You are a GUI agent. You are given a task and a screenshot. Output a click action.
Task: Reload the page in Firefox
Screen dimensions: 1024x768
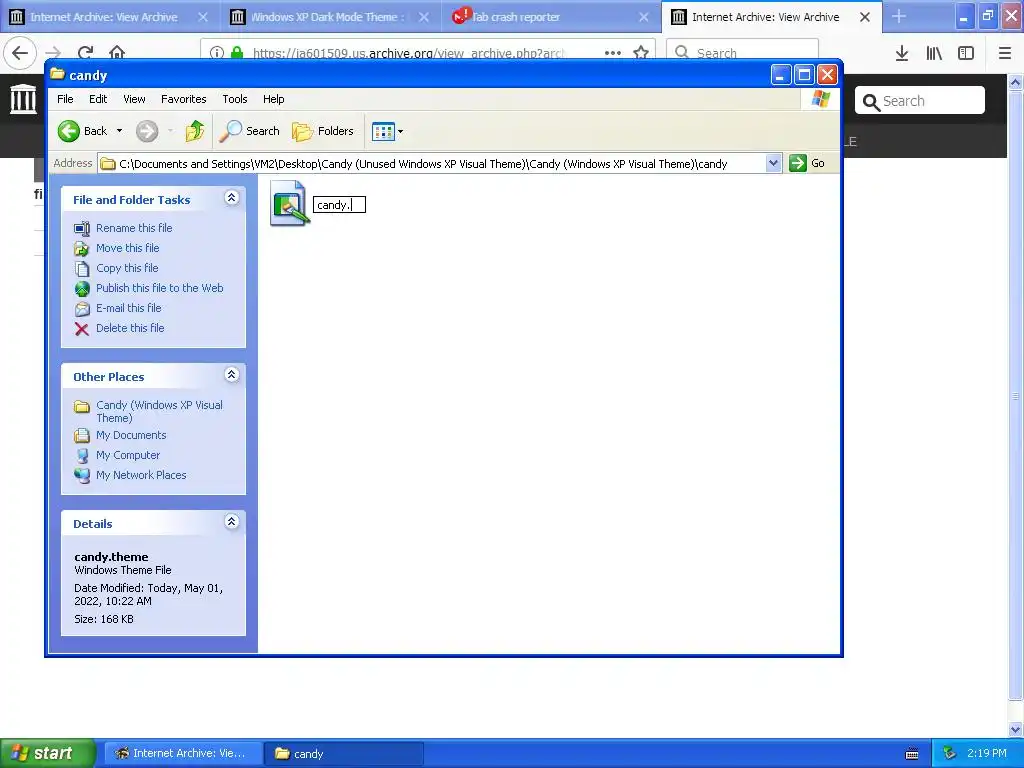85,53
